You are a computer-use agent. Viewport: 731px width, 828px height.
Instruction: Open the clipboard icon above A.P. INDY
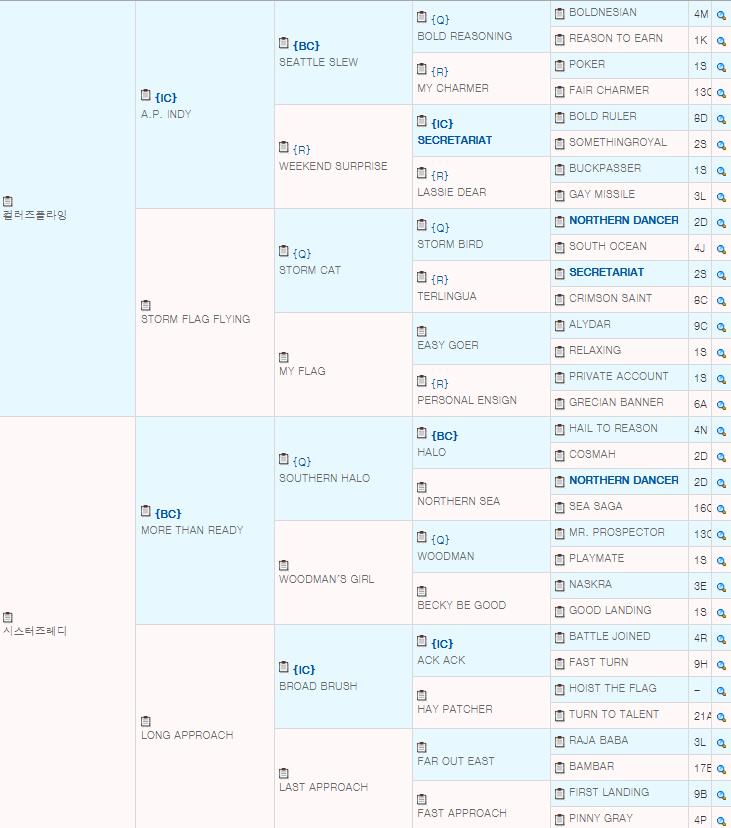146,96
